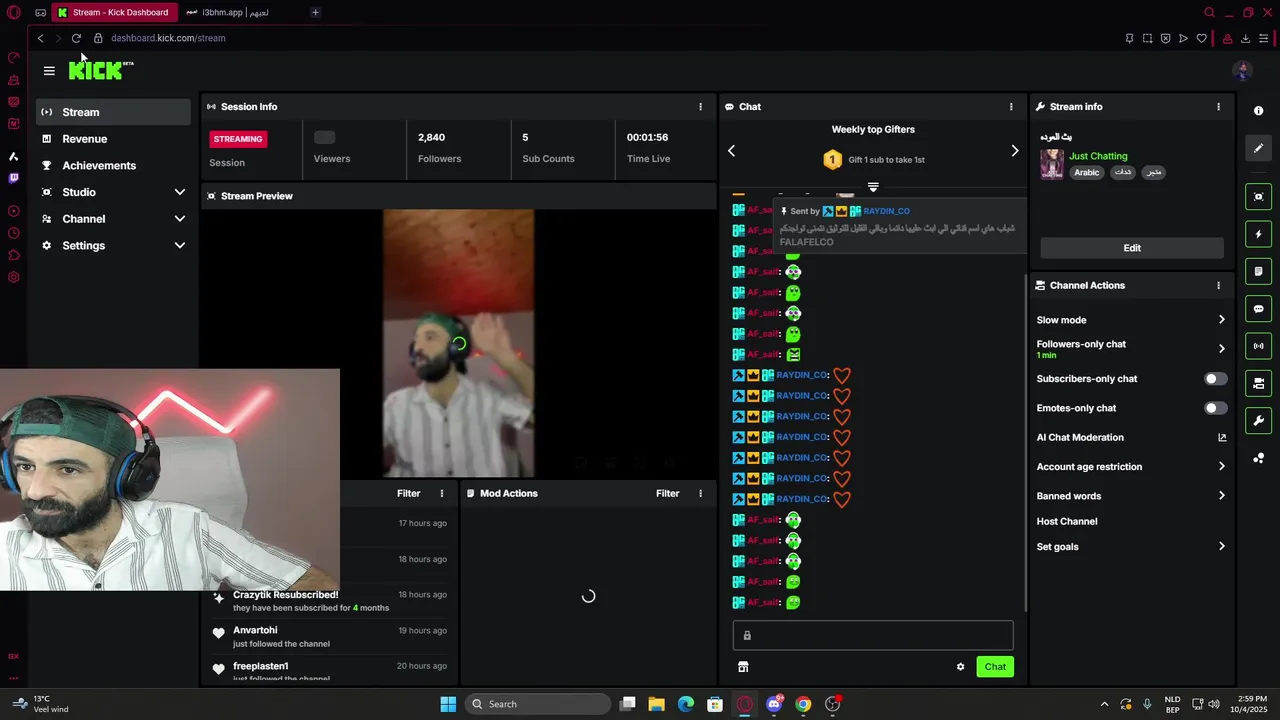The height and width of the screenshot is (720, 1280).
Task: Open the user avatar at top right
Action: [1243, 70]
